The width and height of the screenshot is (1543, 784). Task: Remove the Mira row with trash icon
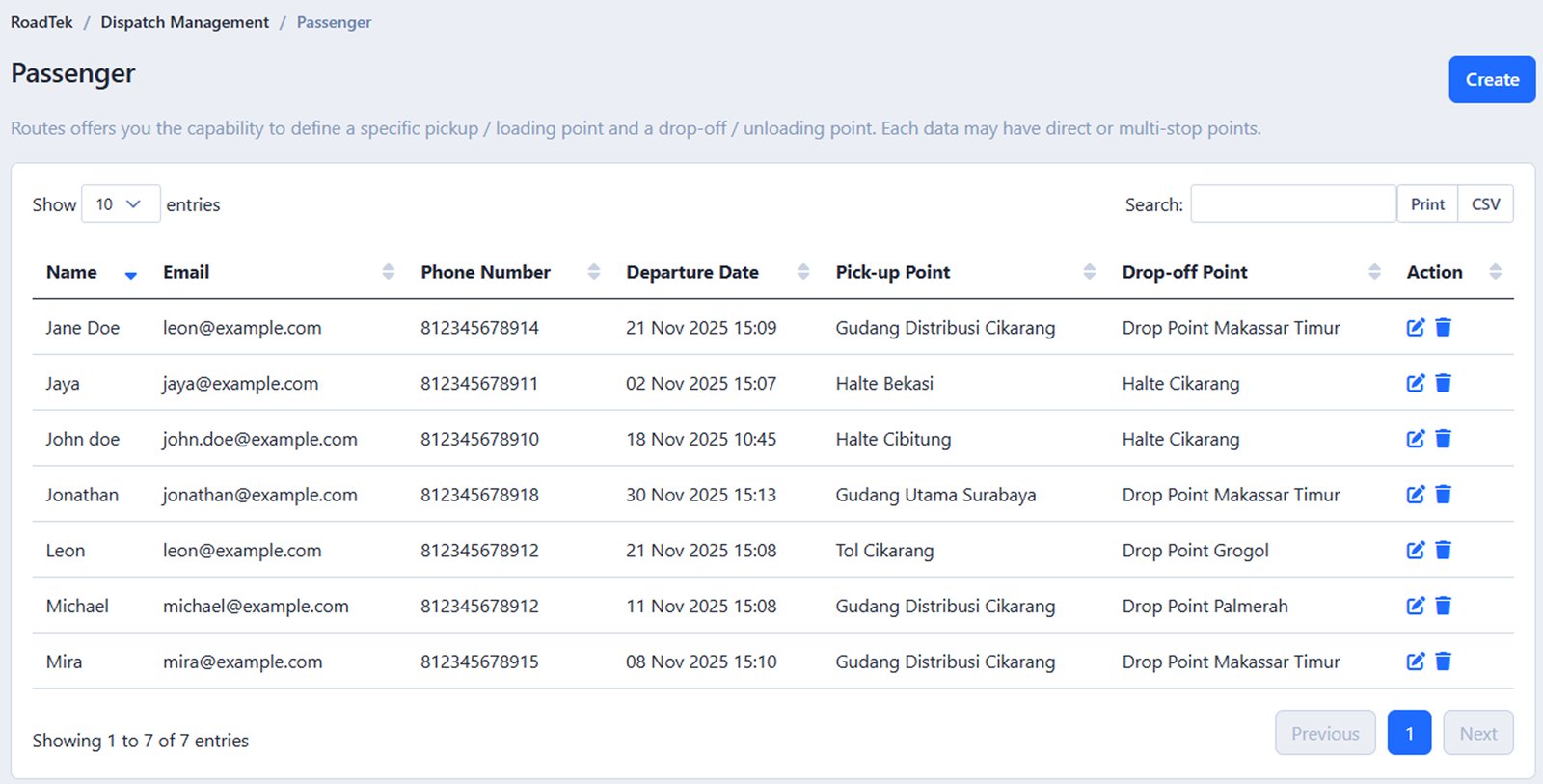1443,662
